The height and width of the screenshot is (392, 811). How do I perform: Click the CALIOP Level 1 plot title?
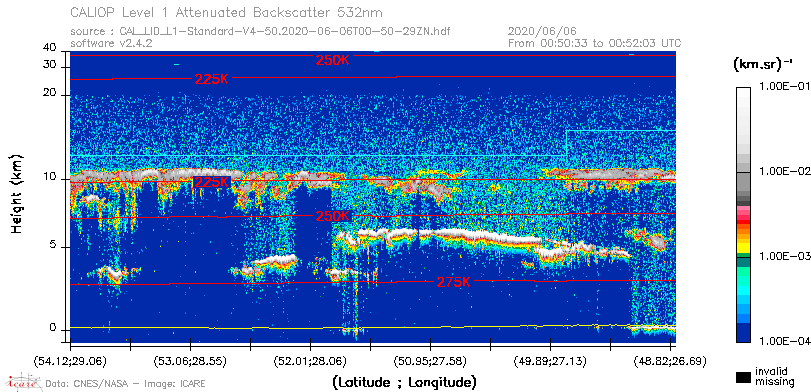[x=227, y=12]
